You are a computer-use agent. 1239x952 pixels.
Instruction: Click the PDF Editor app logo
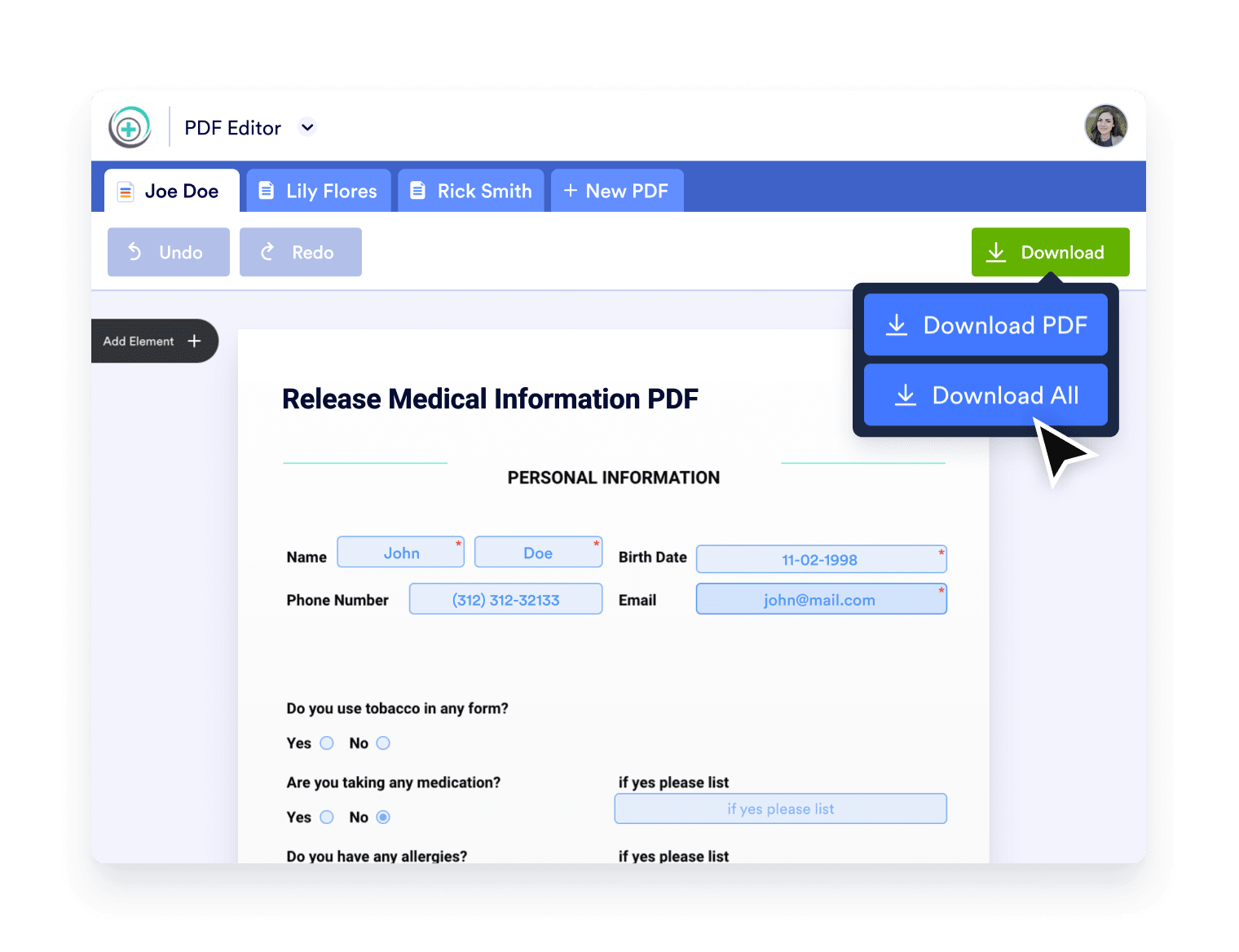click(x=130, y=126)
